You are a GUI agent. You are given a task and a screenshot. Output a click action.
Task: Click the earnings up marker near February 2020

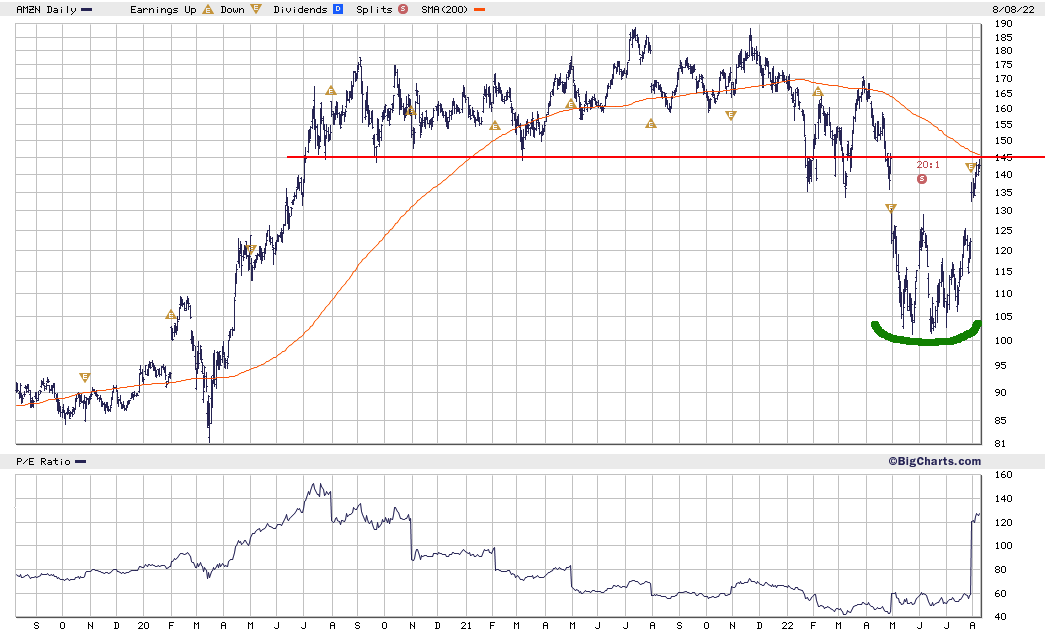coord(171,315)
